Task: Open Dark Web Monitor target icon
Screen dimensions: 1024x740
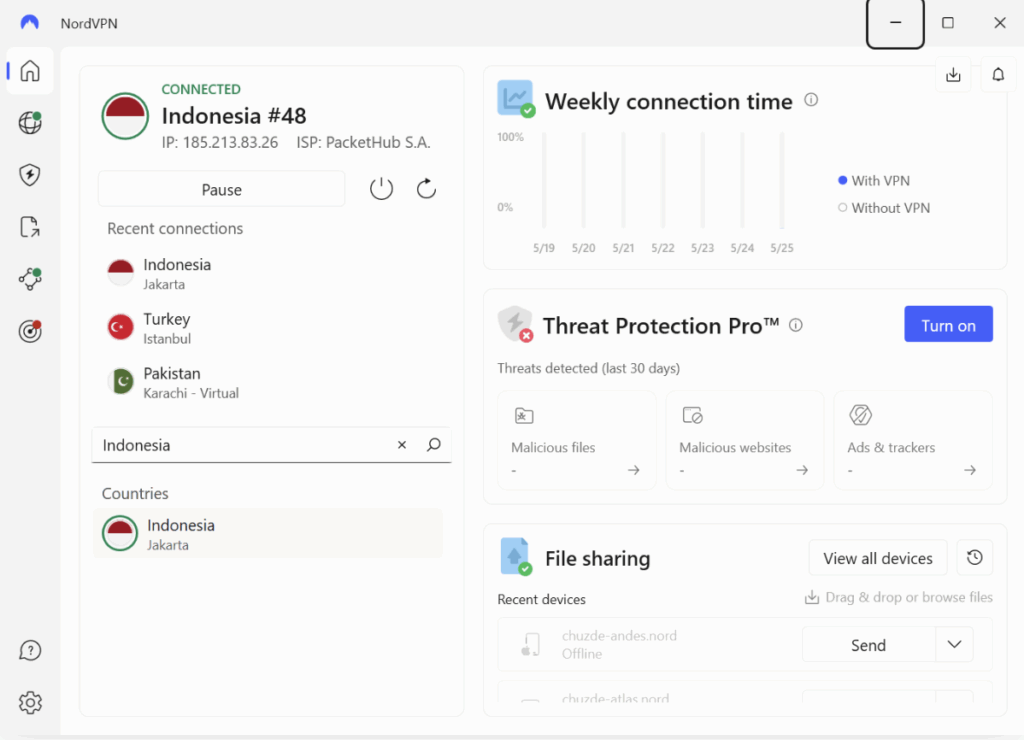Action: [30, 331]
